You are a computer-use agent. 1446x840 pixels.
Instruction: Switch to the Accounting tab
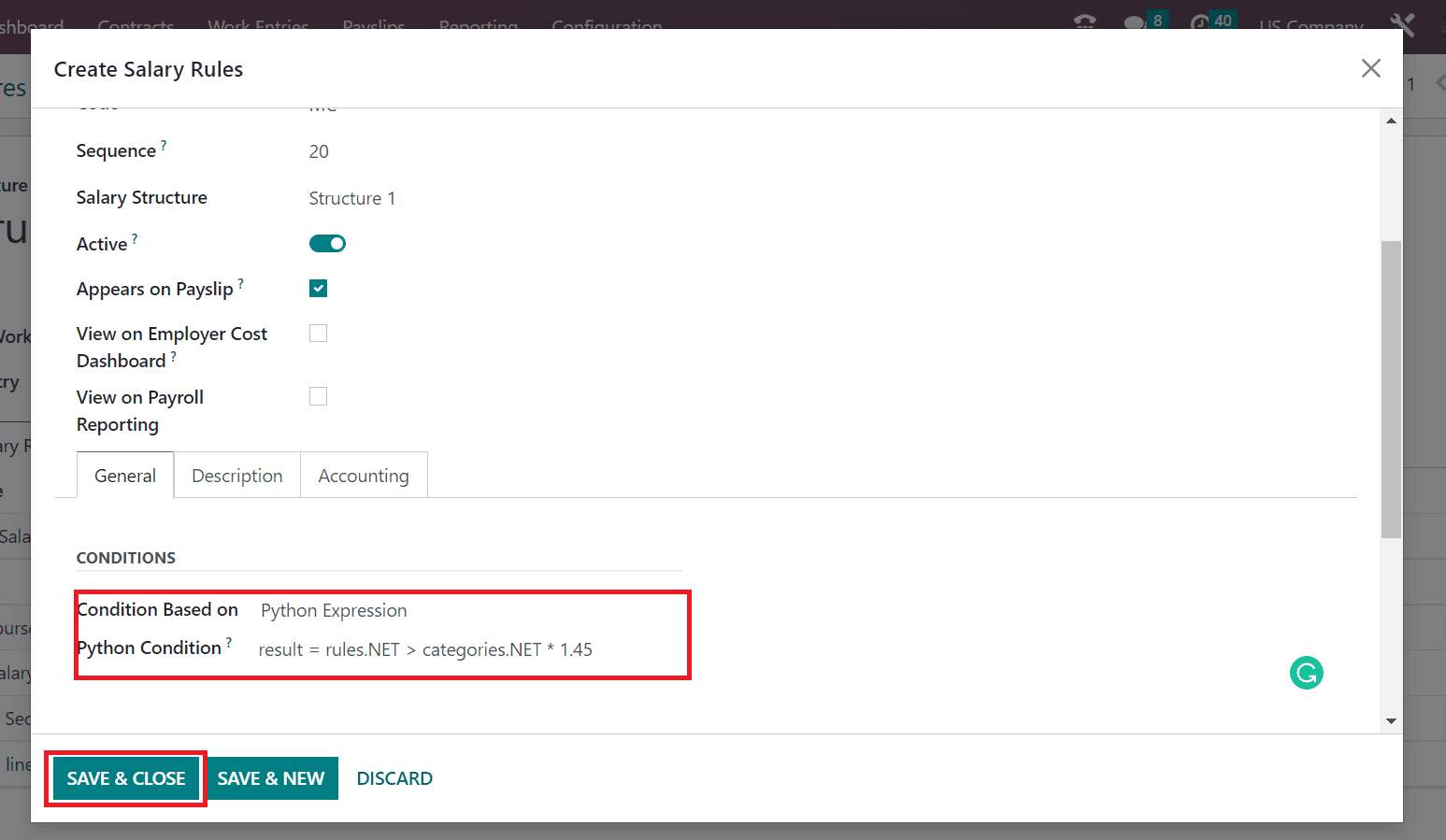pos(364,476)
